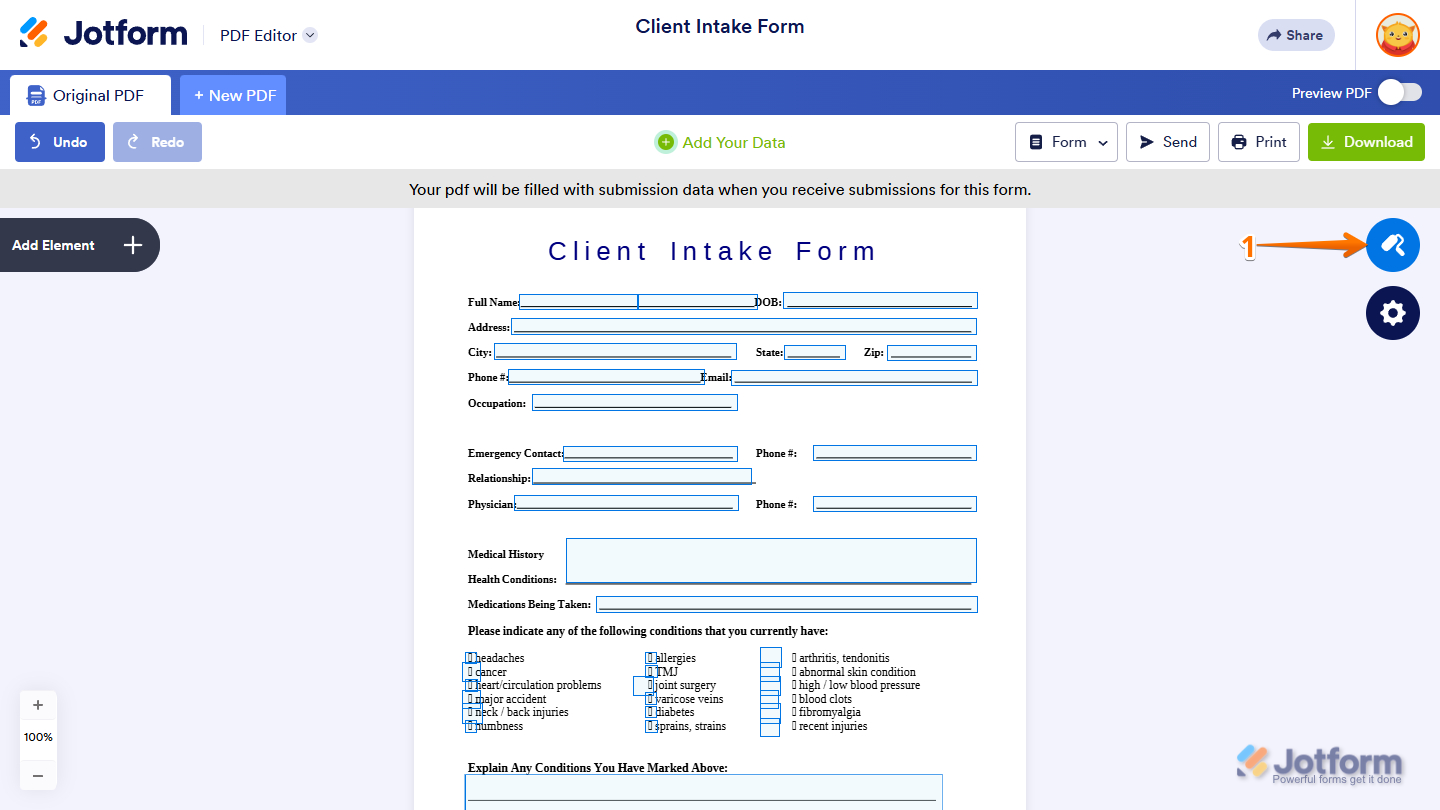Open the PDF settings gear

1393,313
